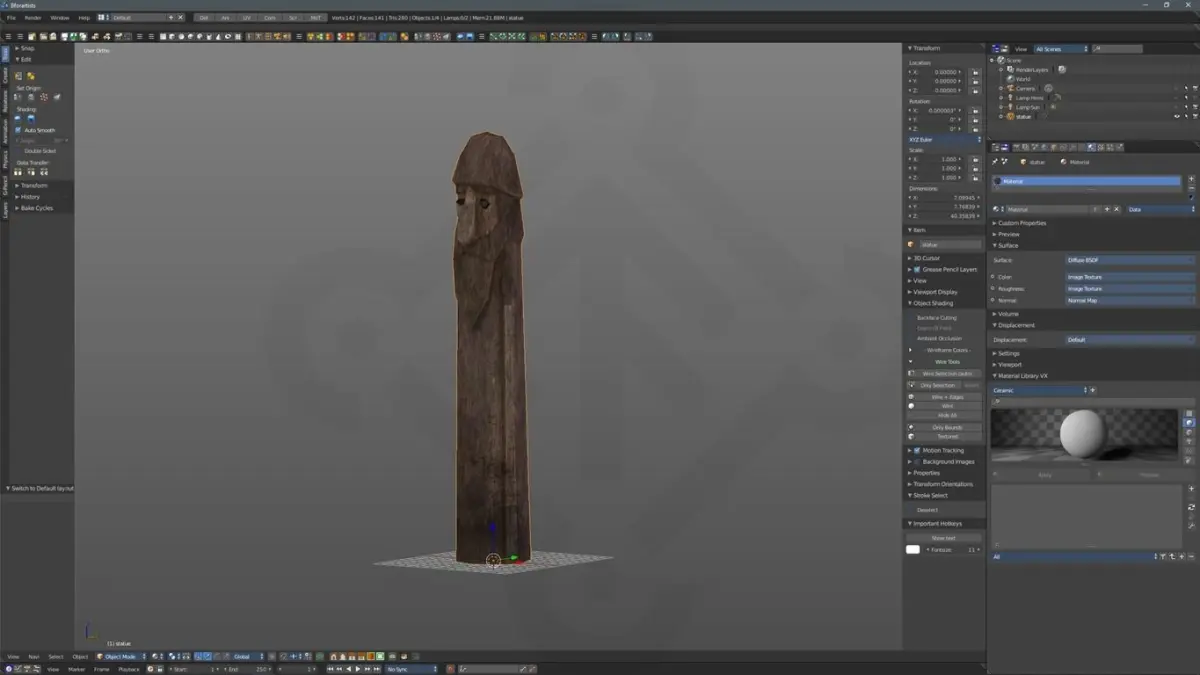Image resolution: width=1200 pixels, height=675 pixels.
Task: Open the Window menu
Action: pyautogui.click(x=60, y=17)
